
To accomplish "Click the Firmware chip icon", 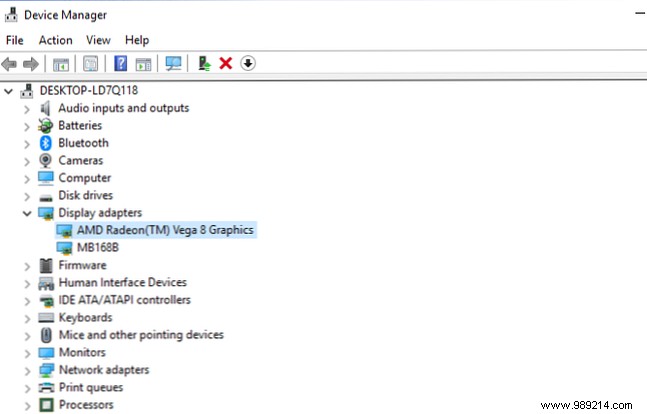I will 46,265.
